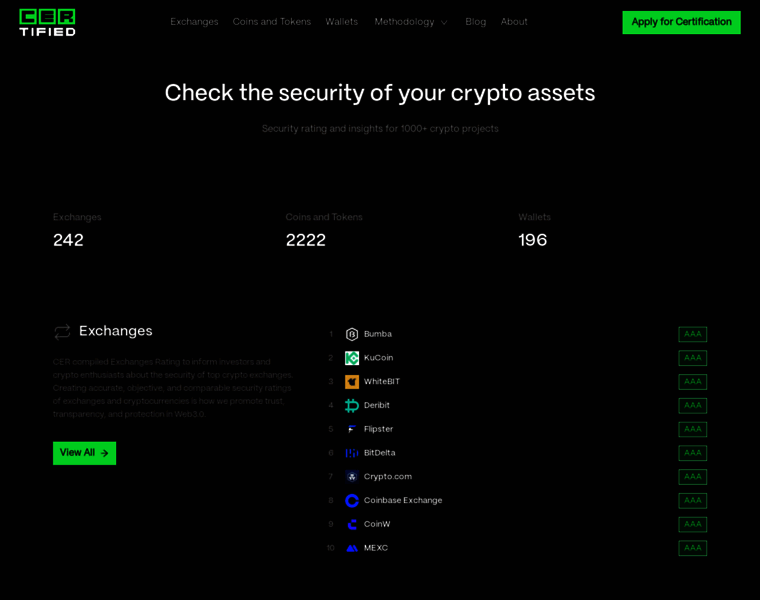This screenshot has height=600, width=760.
Task: Open the Crypto.com exchange link
Action: (x=388, y=476)
